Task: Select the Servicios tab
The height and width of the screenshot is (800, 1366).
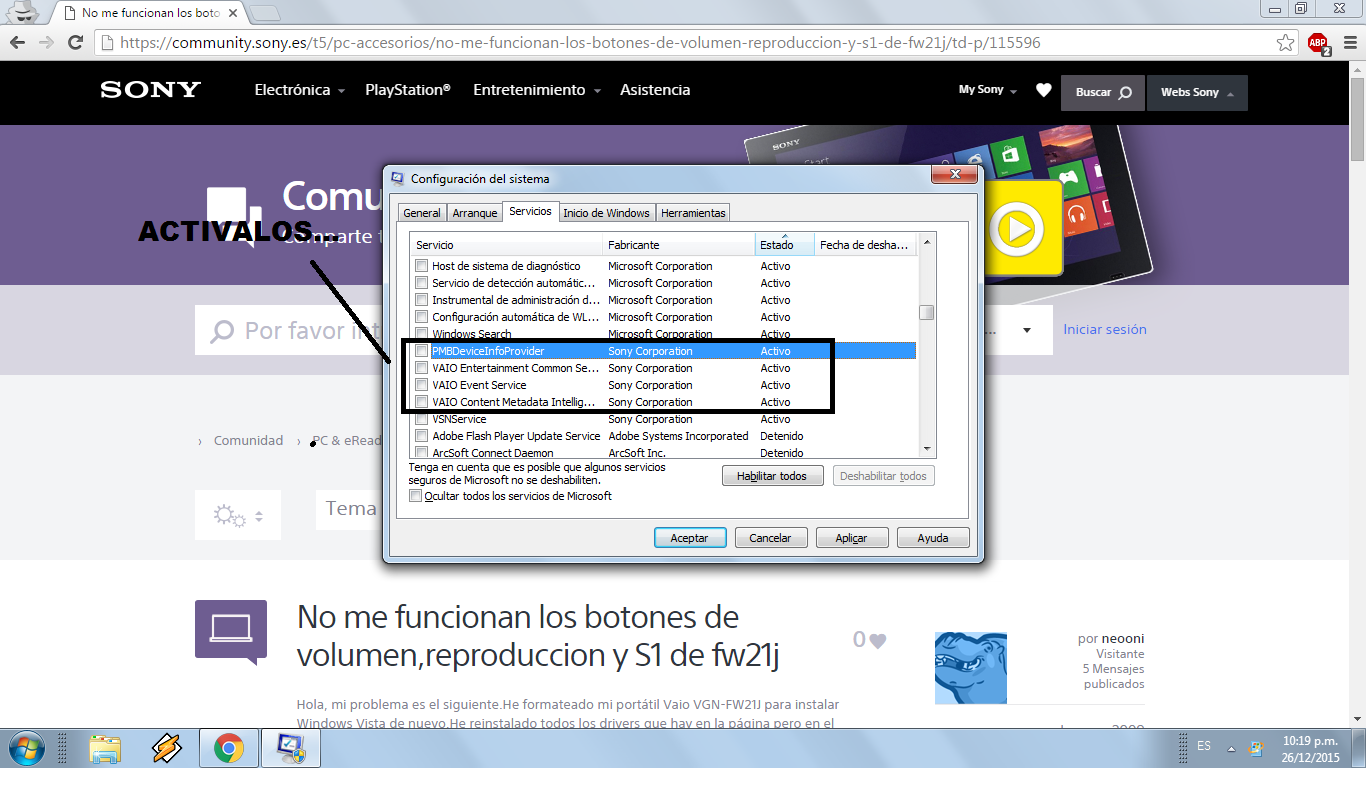Action: coord(530,211)
